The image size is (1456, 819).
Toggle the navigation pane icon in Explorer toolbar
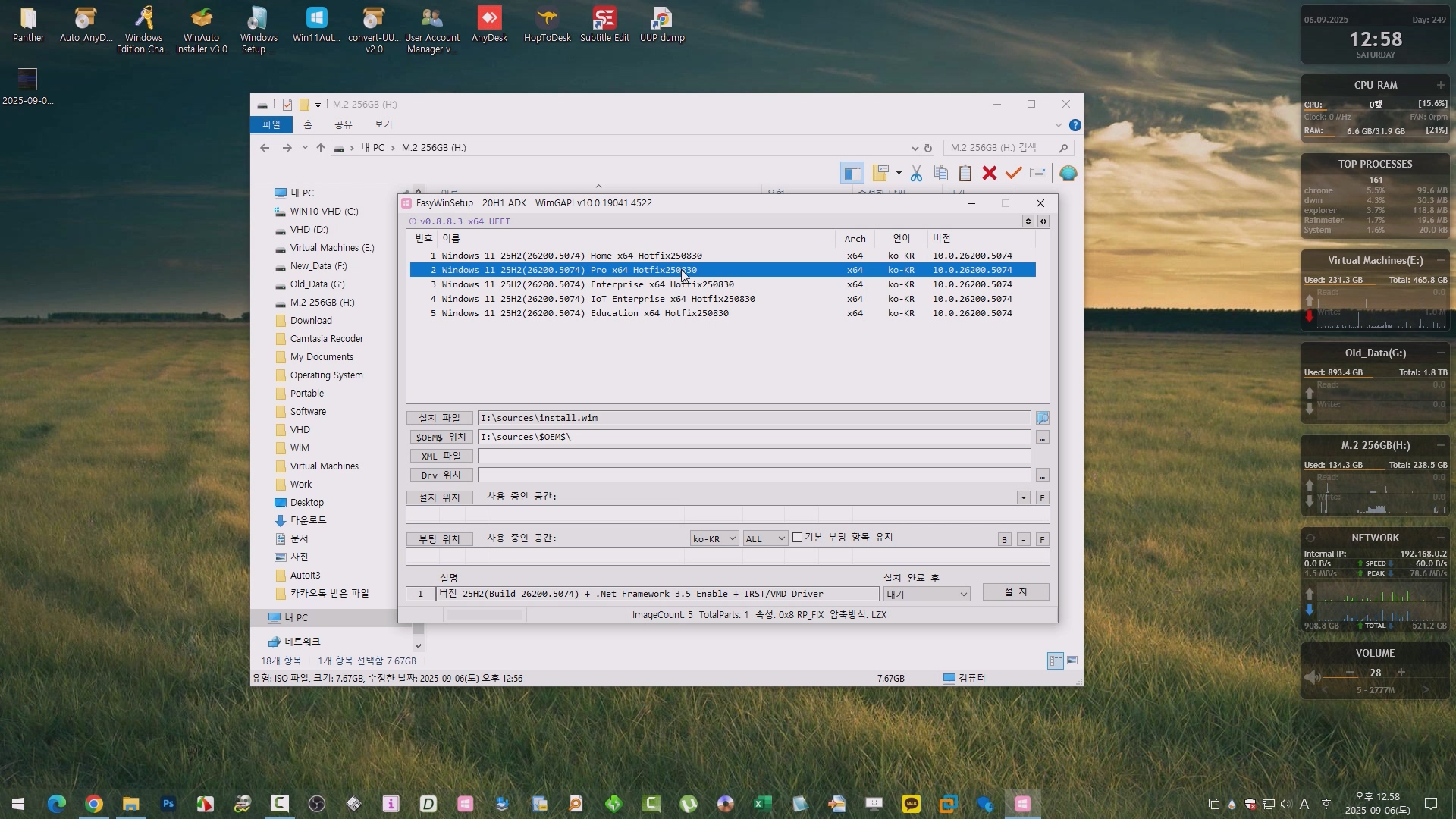[852, 174]
